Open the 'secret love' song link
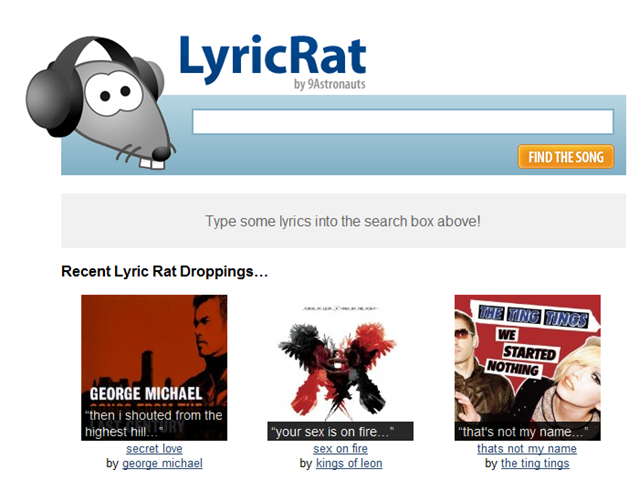 point(154,449)
